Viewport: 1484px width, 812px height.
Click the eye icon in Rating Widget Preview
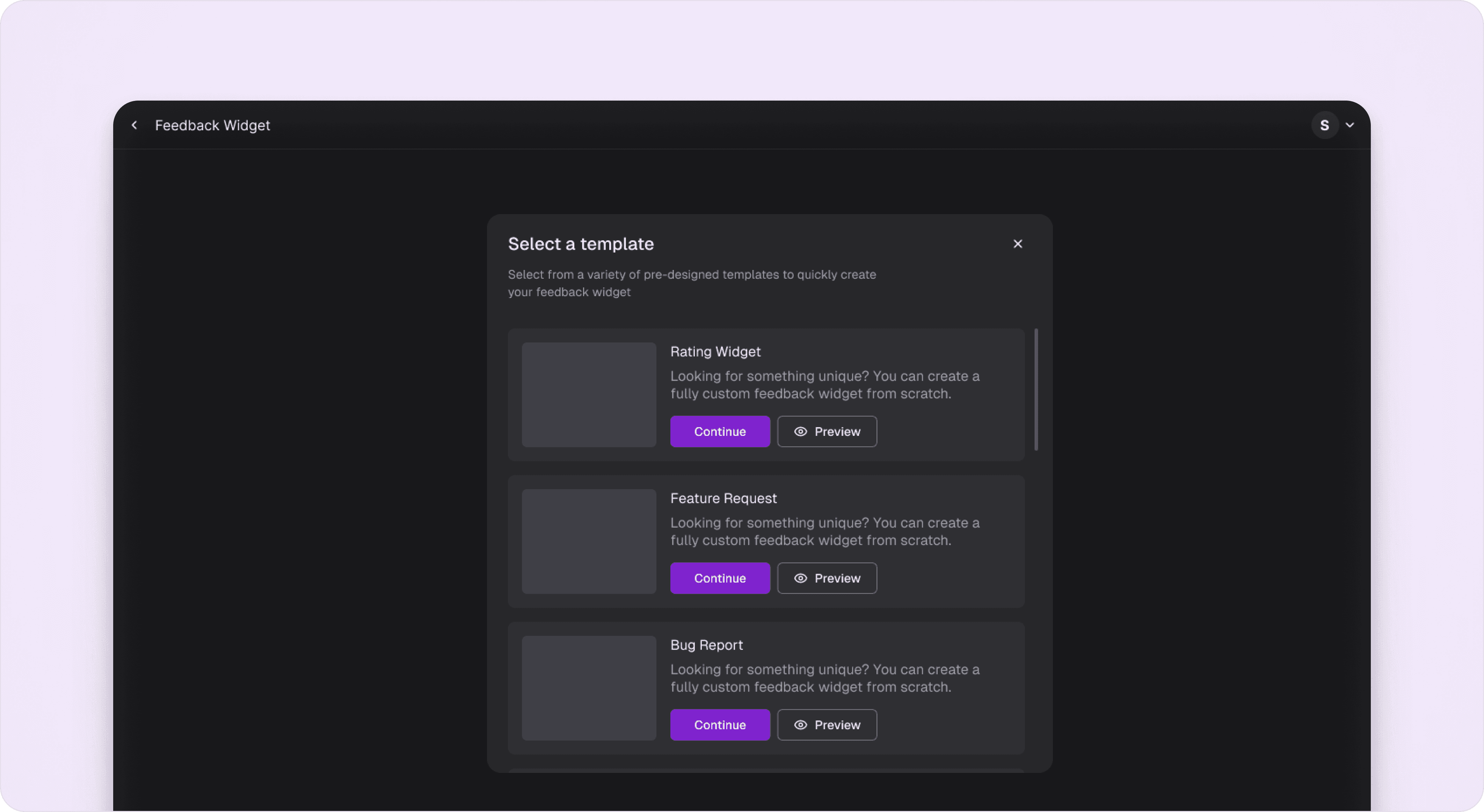click(x=800, y=431)
